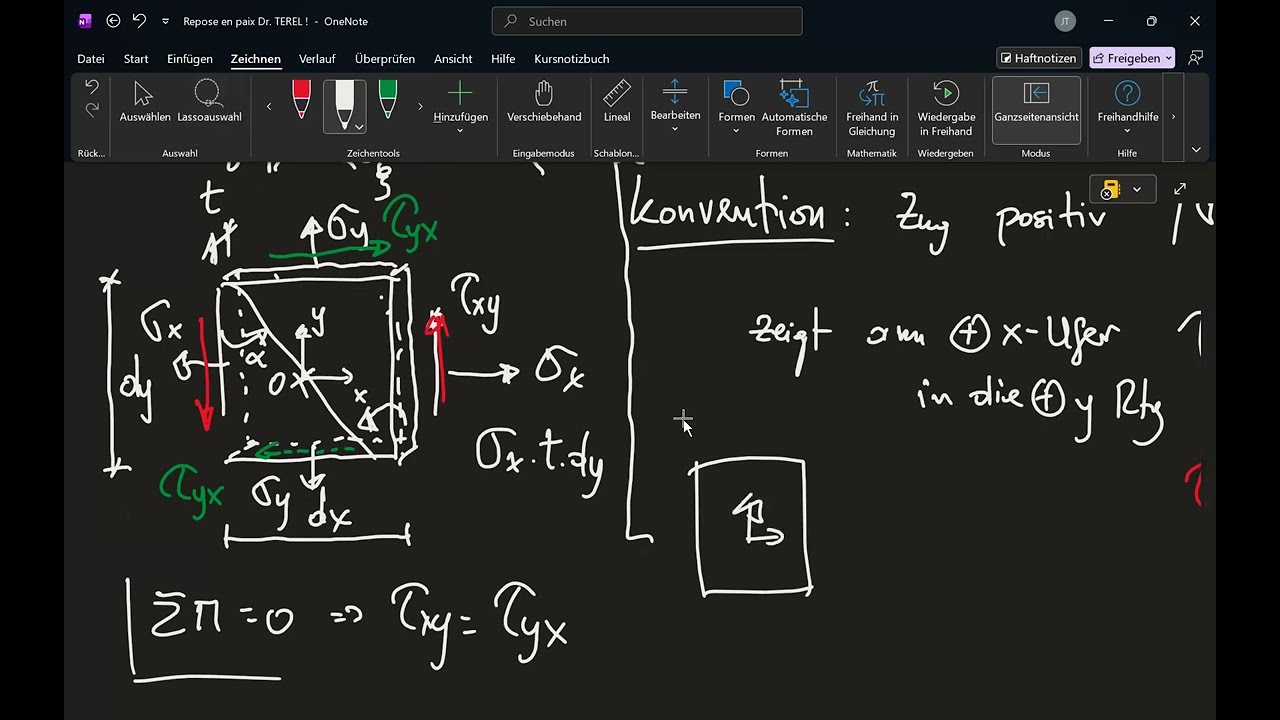Open ribbon display options chevron
This screenshot has width=1280, height=720.
pyautogui.click(x=1196, y=150)
